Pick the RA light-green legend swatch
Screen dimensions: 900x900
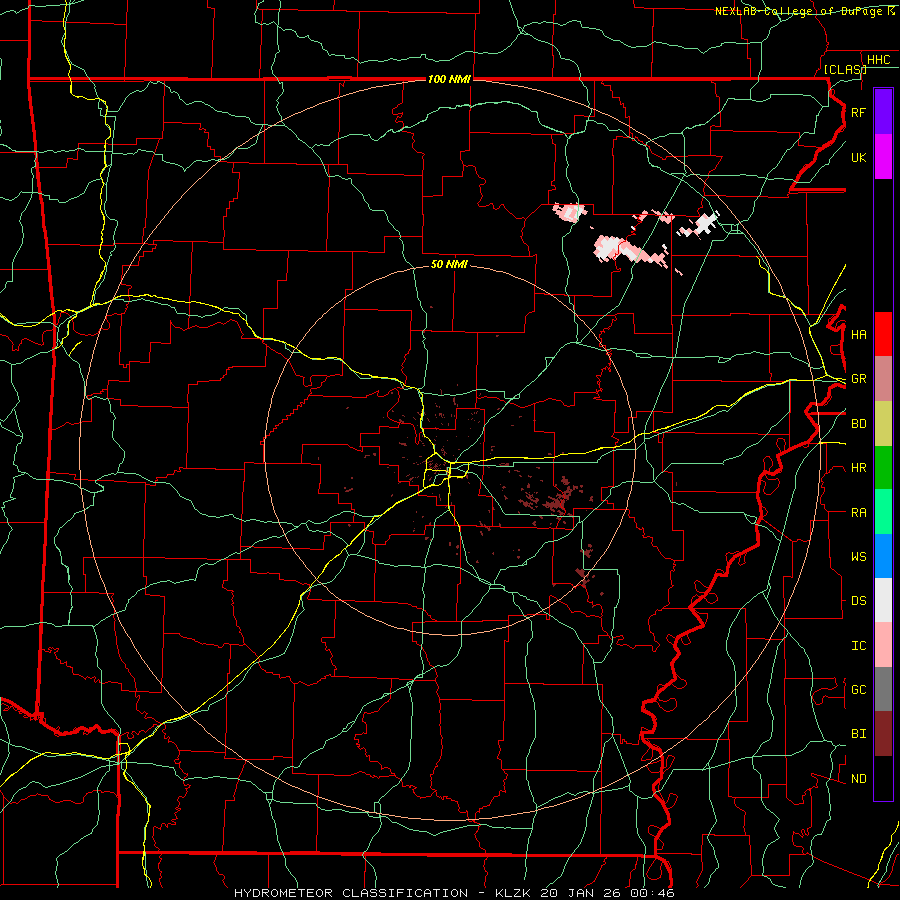[x=883, y=512]
